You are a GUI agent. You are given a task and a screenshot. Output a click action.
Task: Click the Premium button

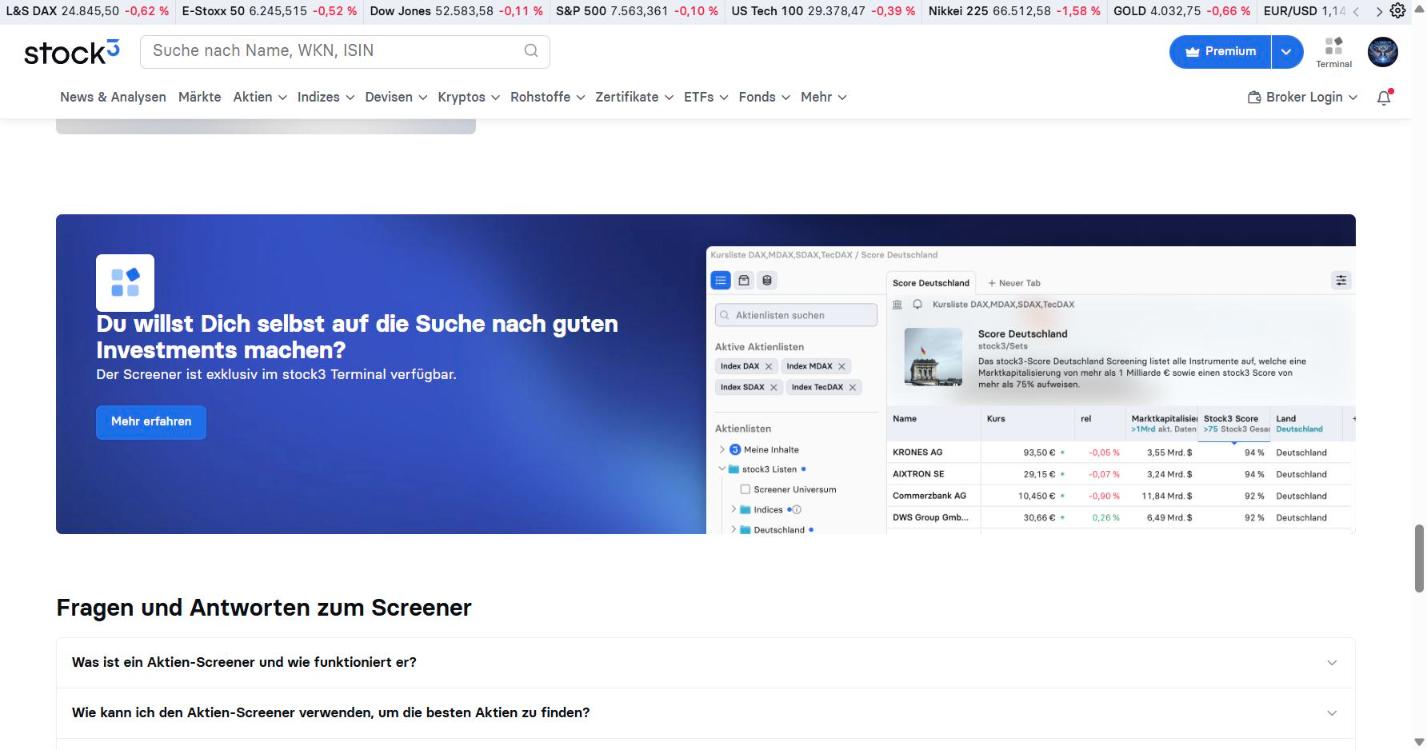[x=1220, y=52]
